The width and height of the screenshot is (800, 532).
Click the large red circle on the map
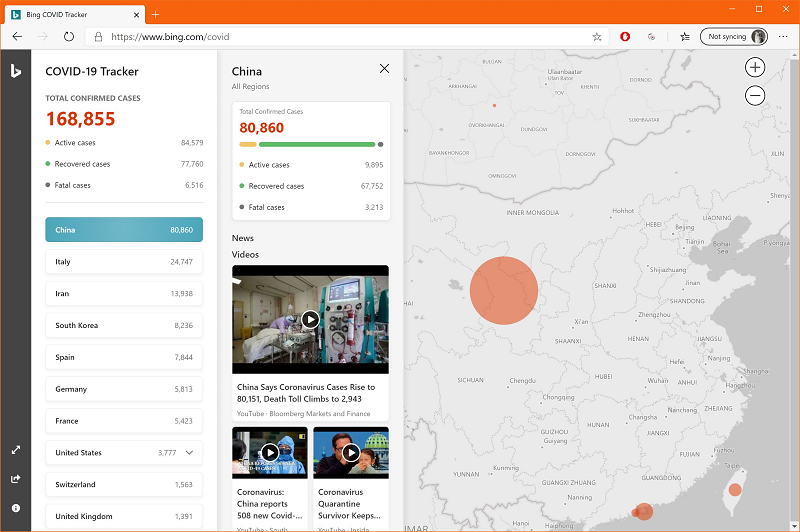[504, 291]
